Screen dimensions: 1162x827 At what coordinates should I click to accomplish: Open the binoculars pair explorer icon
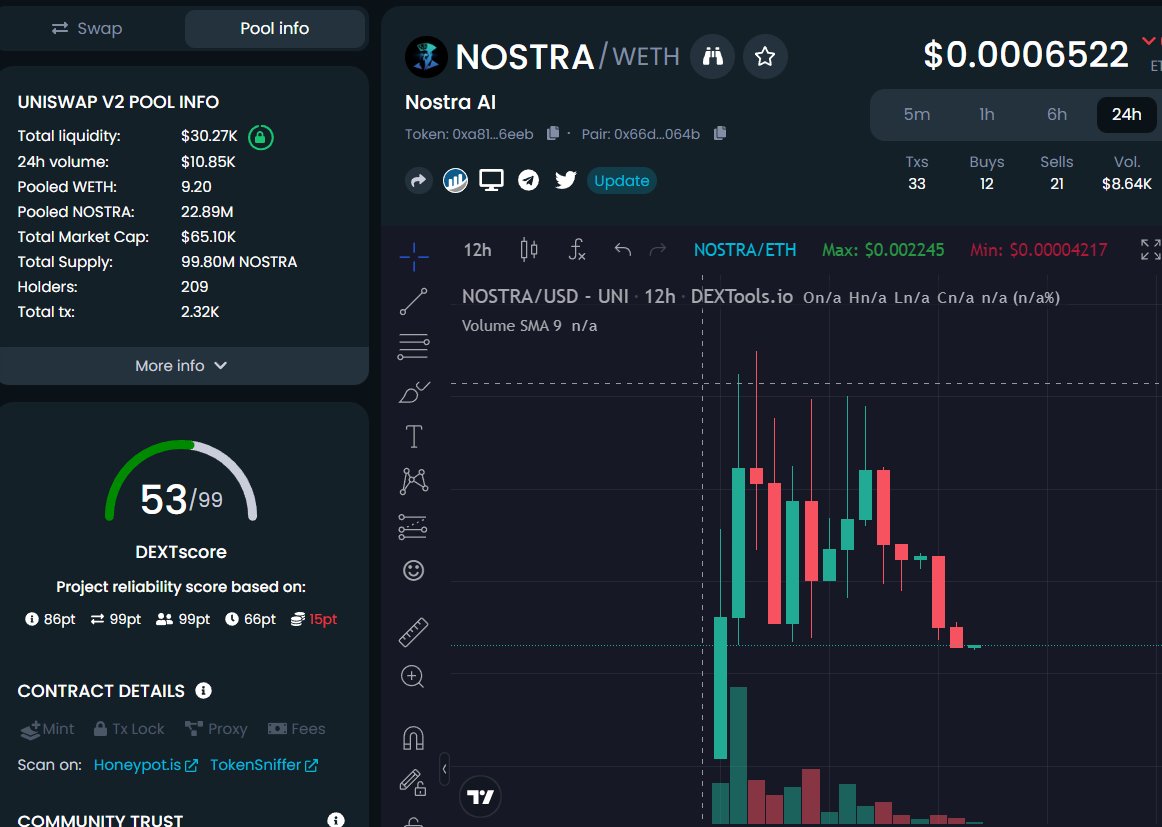712,56
